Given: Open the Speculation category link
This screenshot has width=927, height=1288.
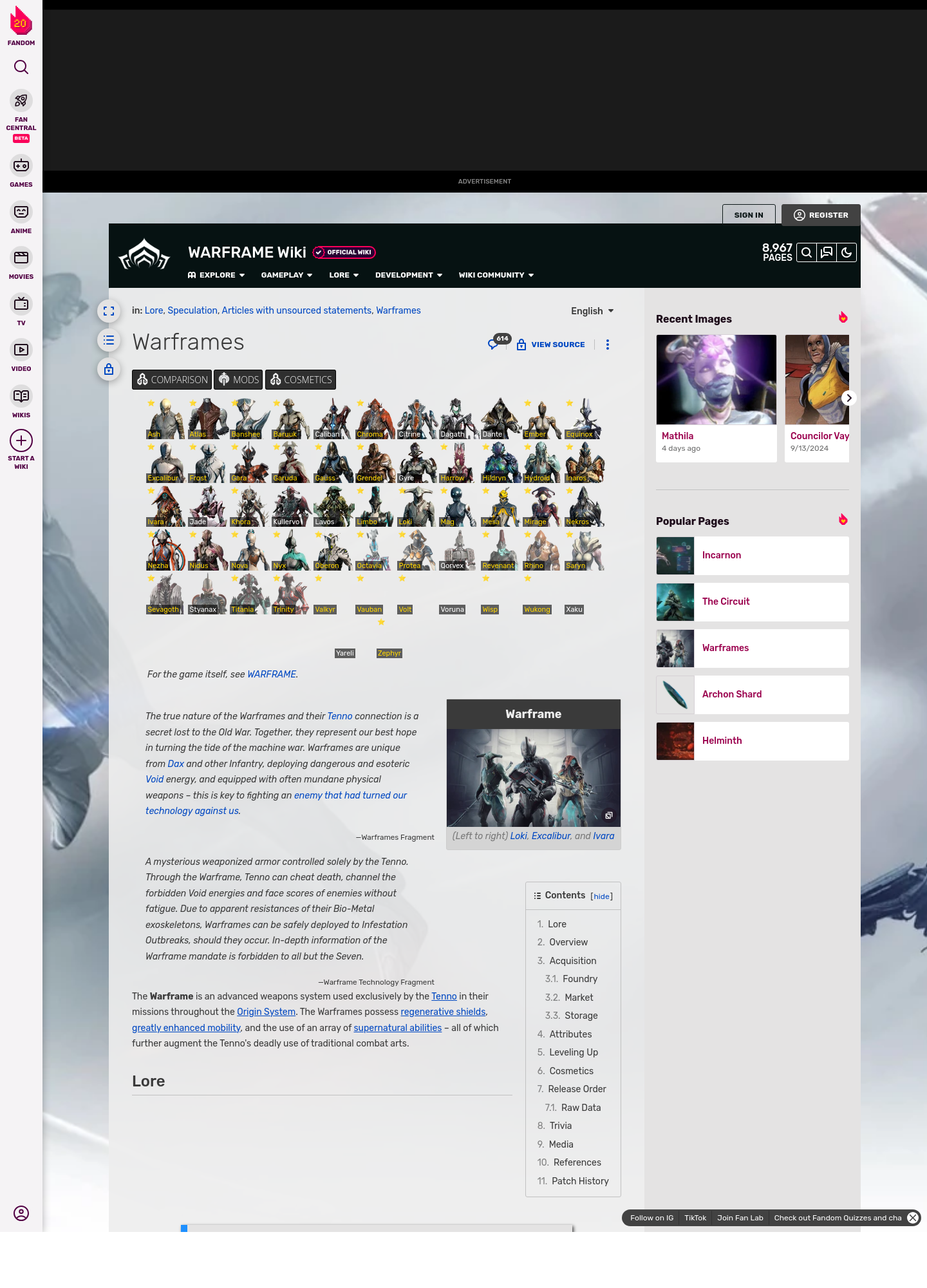Looking at the screenshot, I should (192, 310).
